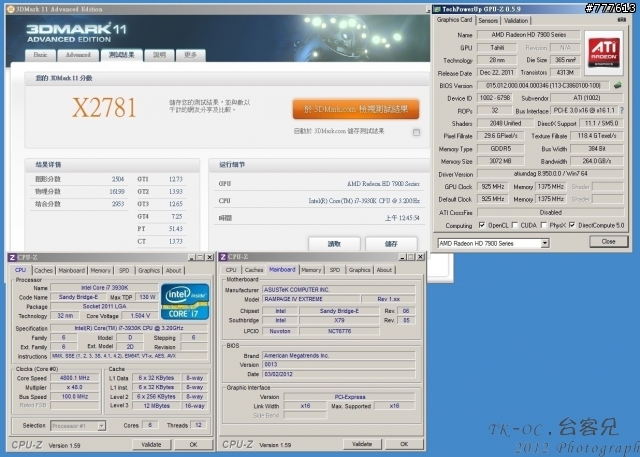640x457 pixels.
Task: Switch to the Sensors tab in GPU-Z
Action: coord(488,20)
